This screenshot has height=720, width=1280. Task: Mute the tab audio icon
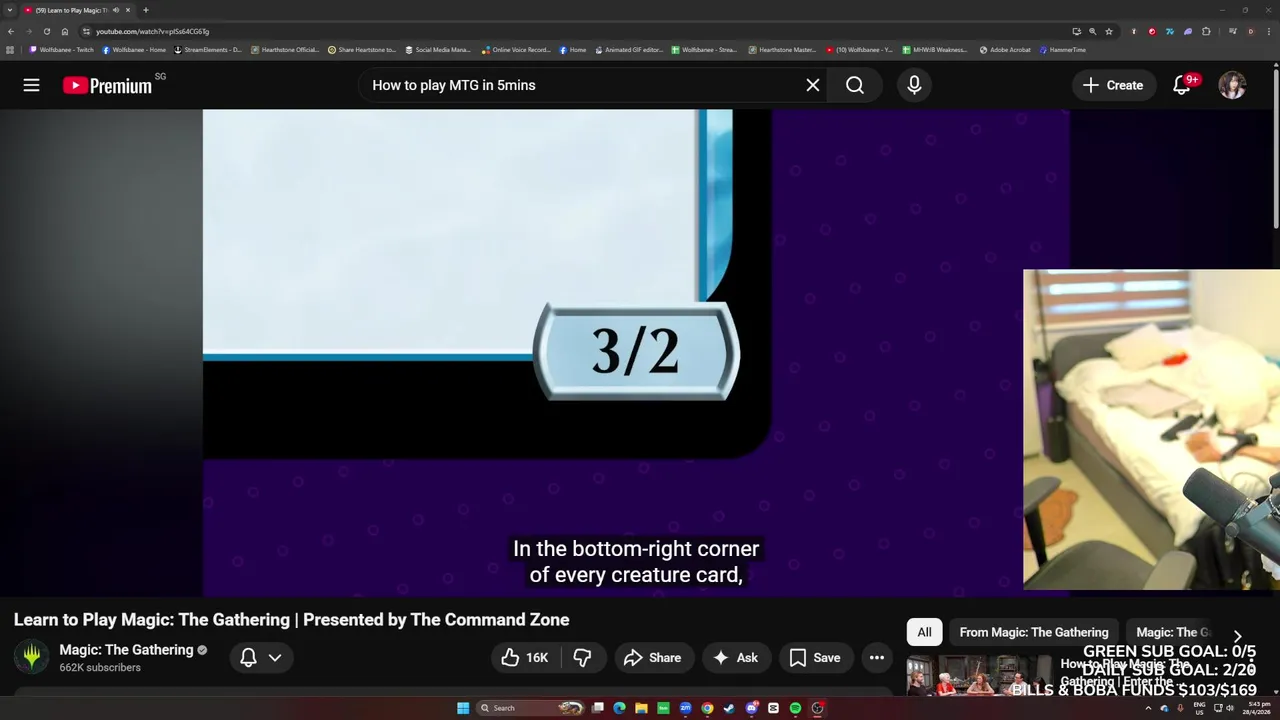coord(116,10)
